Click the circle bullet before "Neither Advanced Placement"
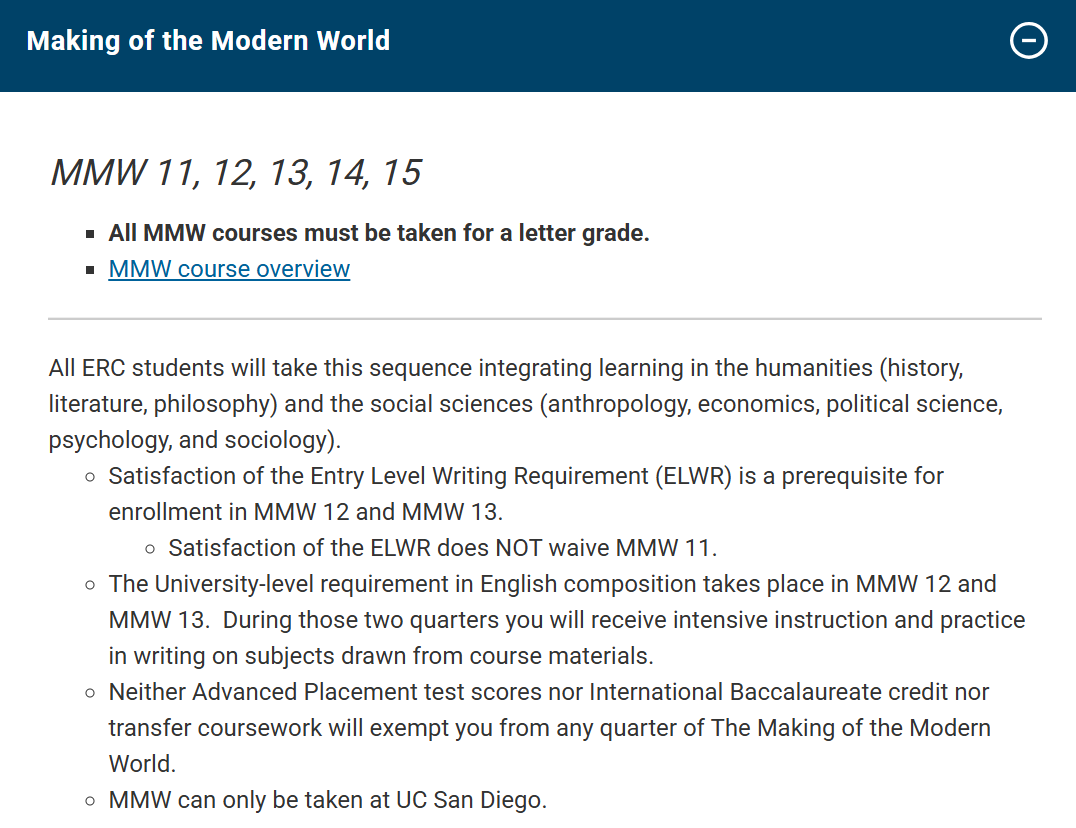The image size is (1076, 828). (x=90, y=693)
